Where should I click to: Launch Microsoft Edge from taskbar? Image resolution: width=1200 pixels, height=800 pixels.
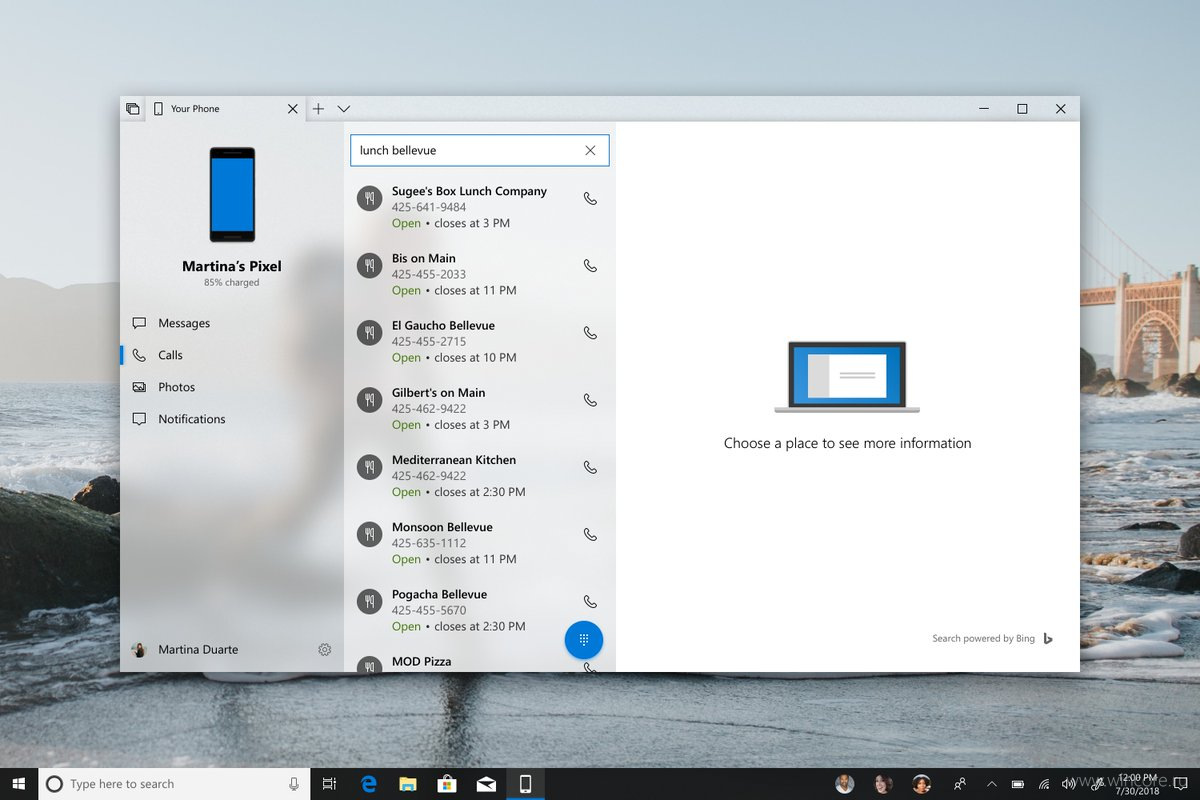tap(369, 784)
